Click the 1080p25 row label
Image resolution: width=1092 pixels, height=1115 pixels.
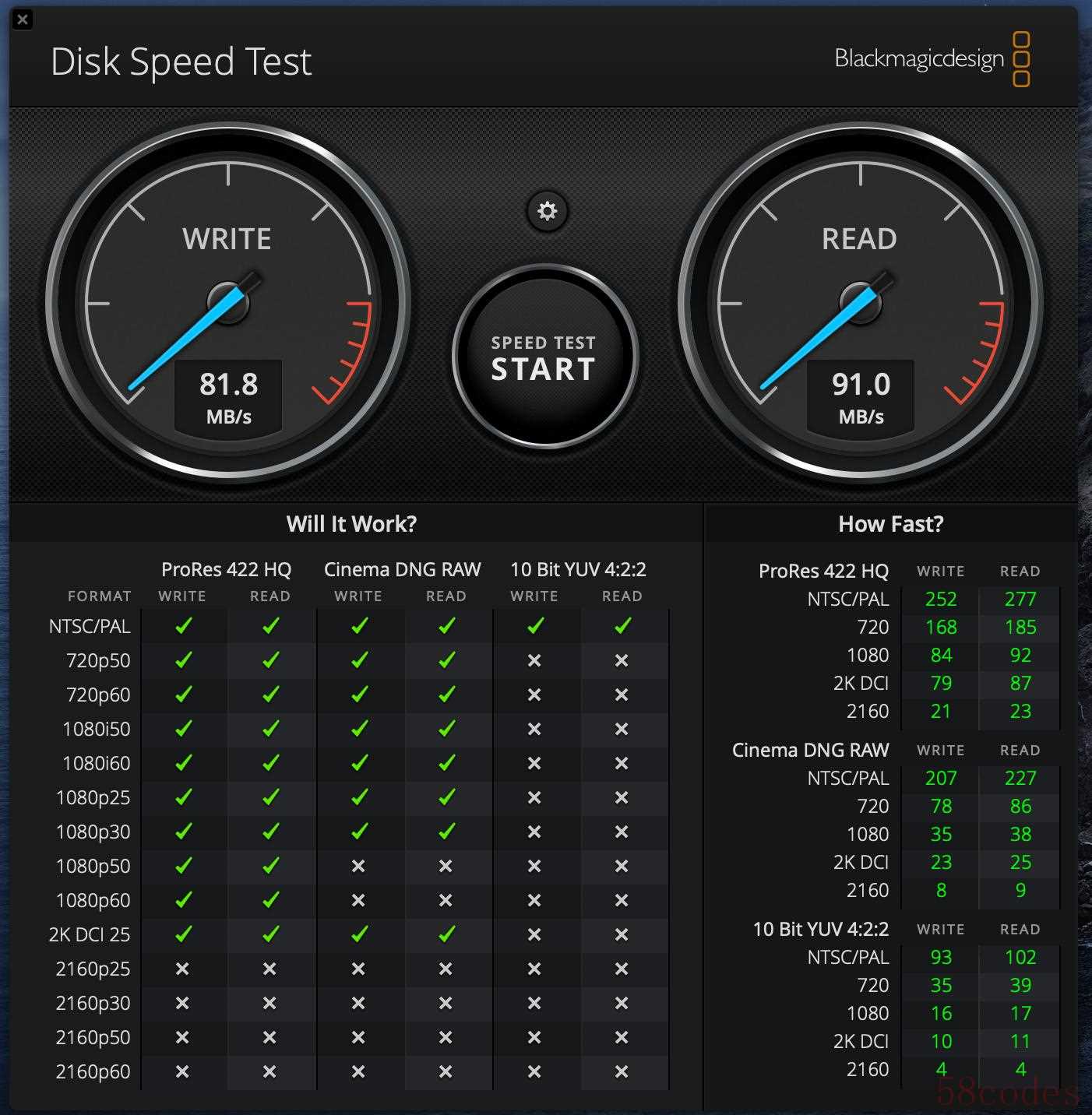pos(93,797)
